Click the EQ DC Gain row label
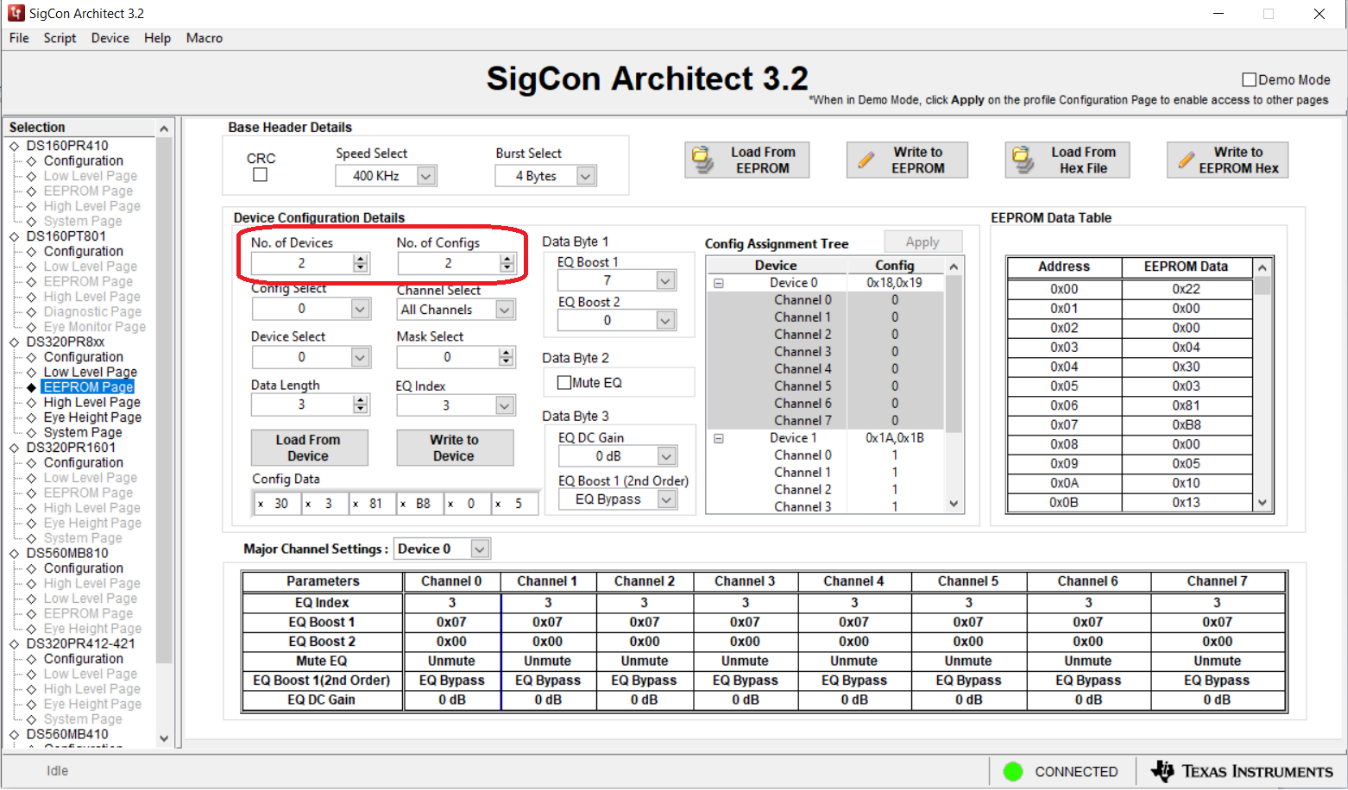 coord(323,700)
